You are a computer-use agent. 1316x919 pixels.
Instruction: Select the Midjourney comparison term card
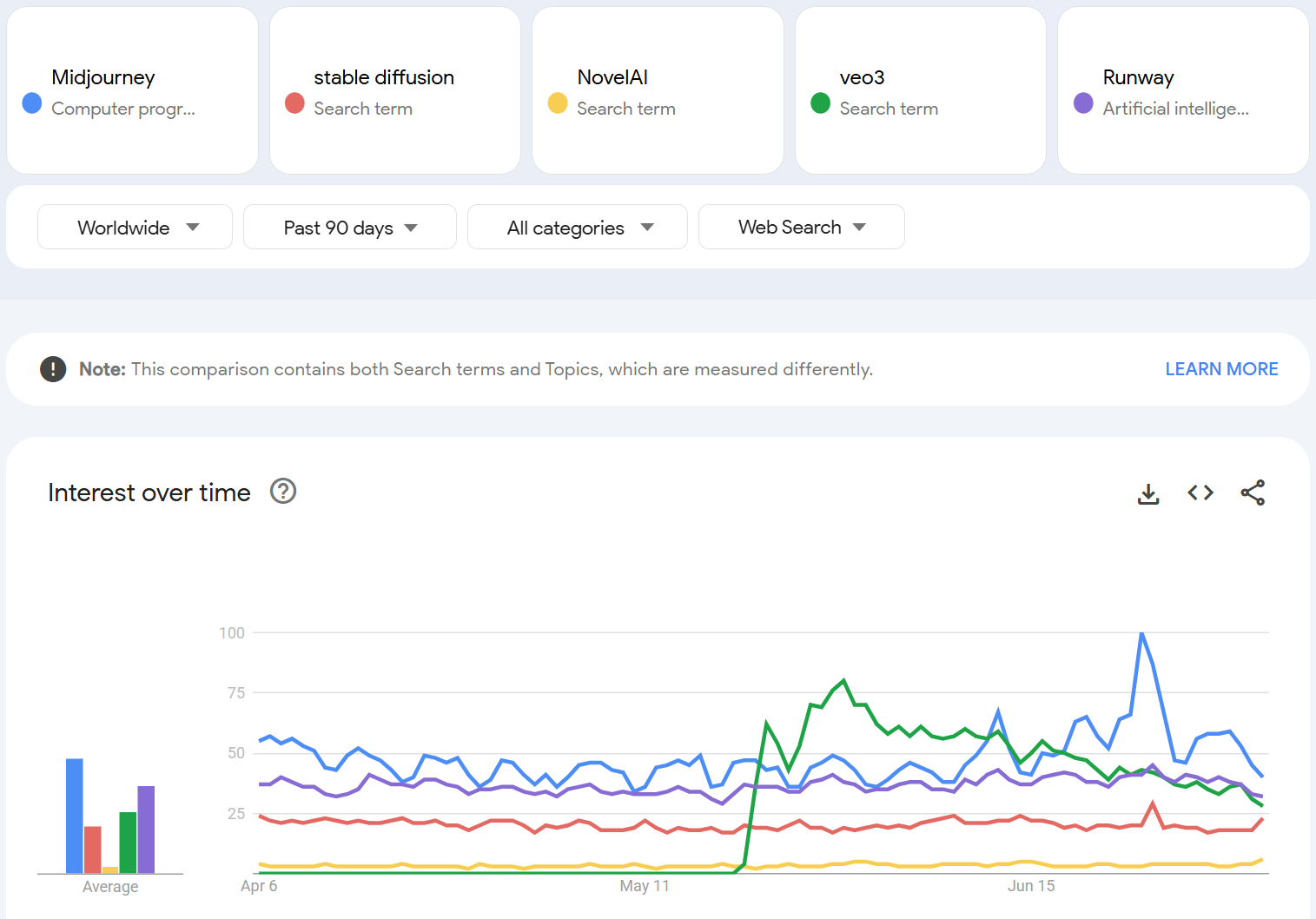[132, 91]
